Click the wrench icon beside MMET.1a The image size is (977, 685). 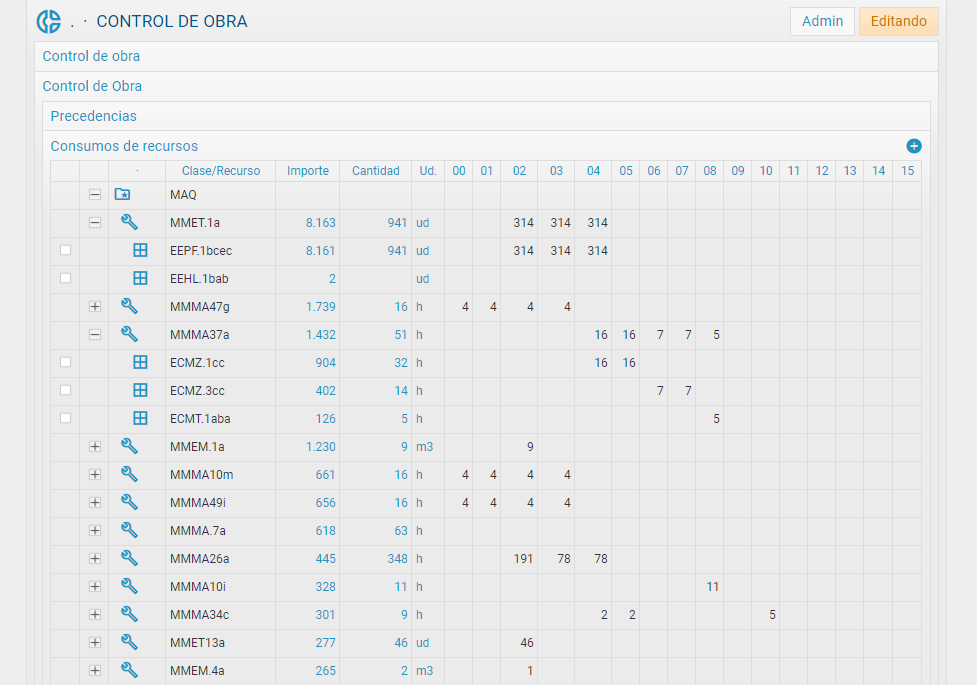click(129, 222)
